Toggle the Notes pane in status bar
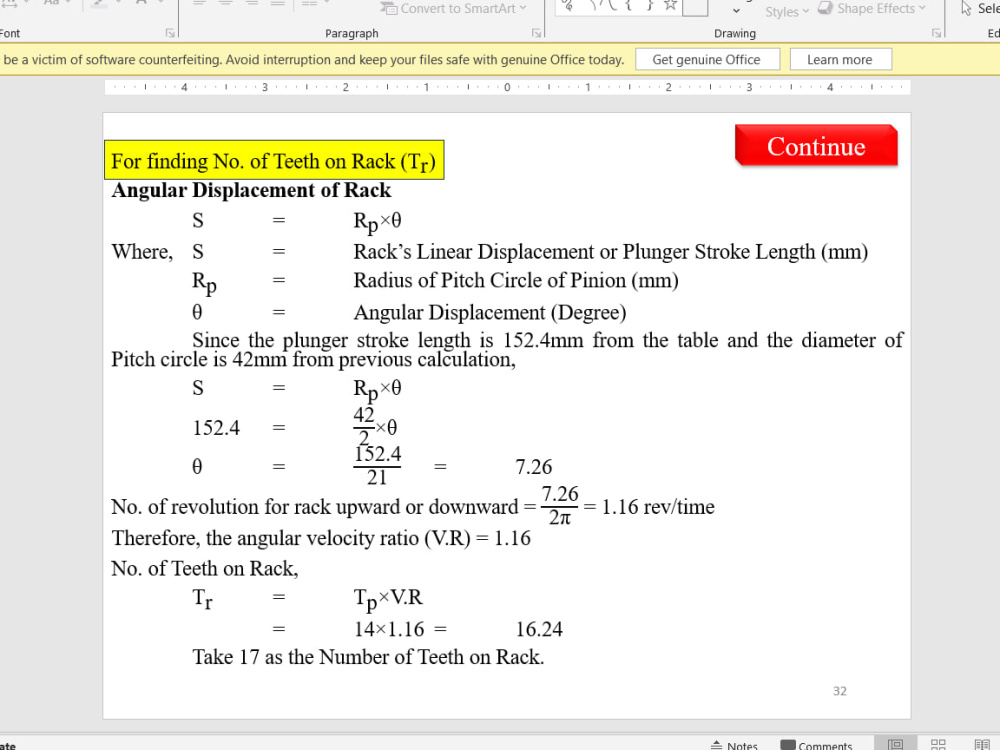This screenshot has height=750, width=1000. tap(733, 745)
